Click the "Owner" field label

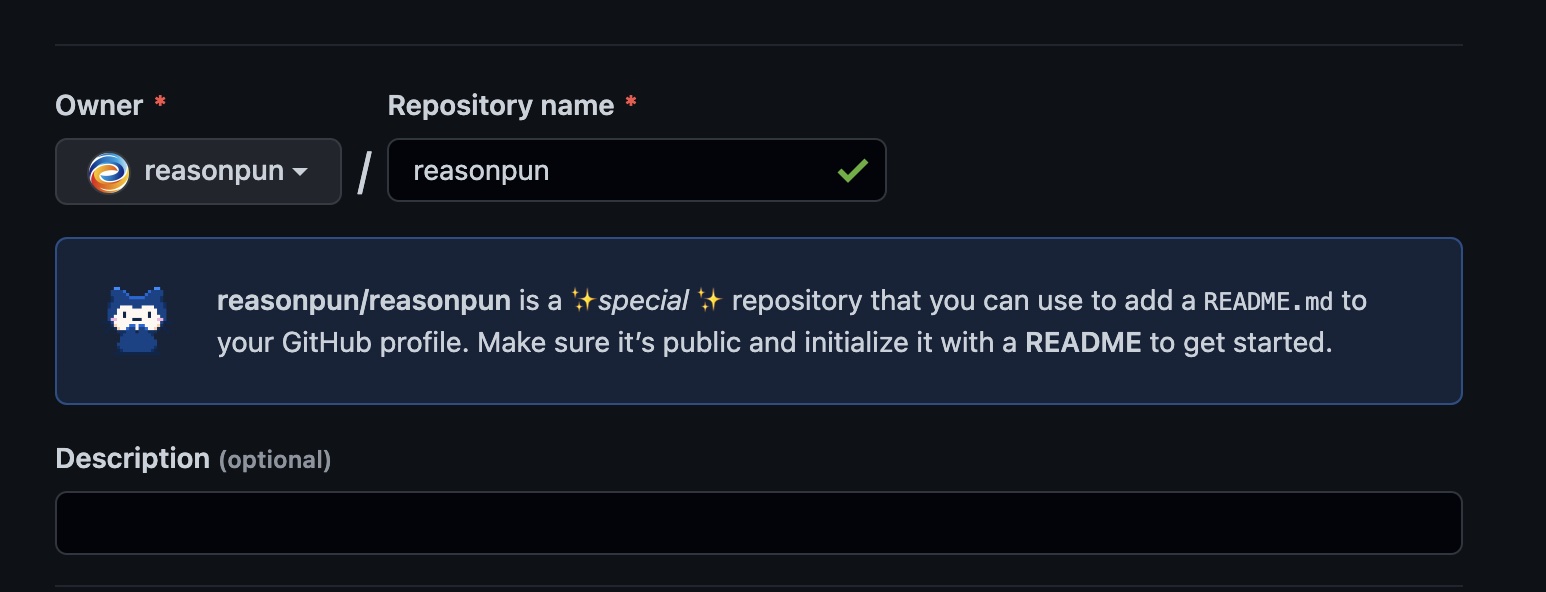(99, 105)
